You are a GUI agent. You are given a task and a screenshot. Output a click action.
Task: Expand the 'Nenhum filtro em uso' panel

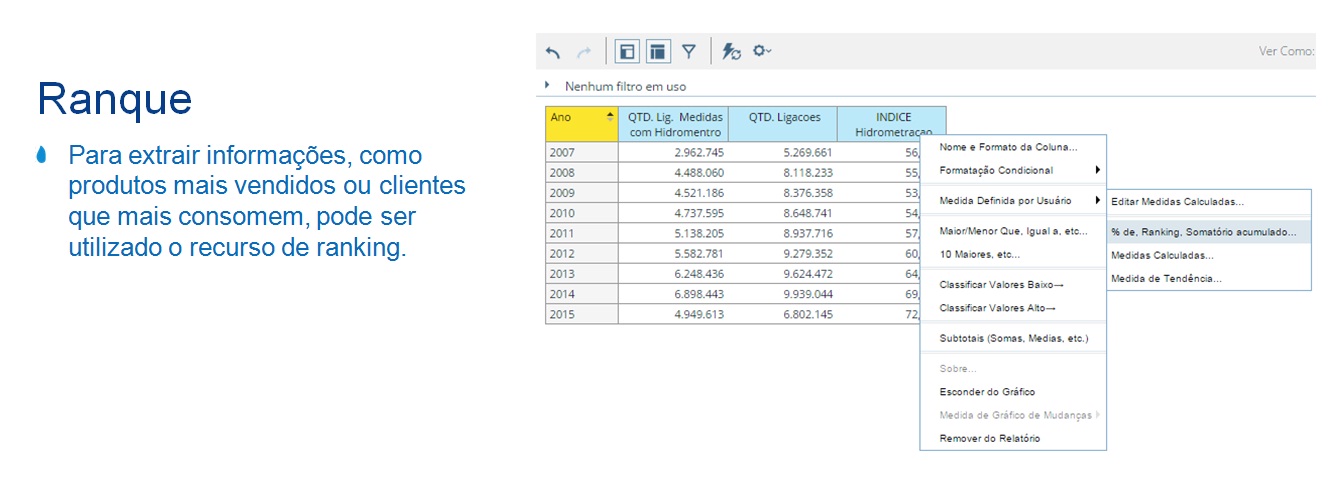[547, 86]
